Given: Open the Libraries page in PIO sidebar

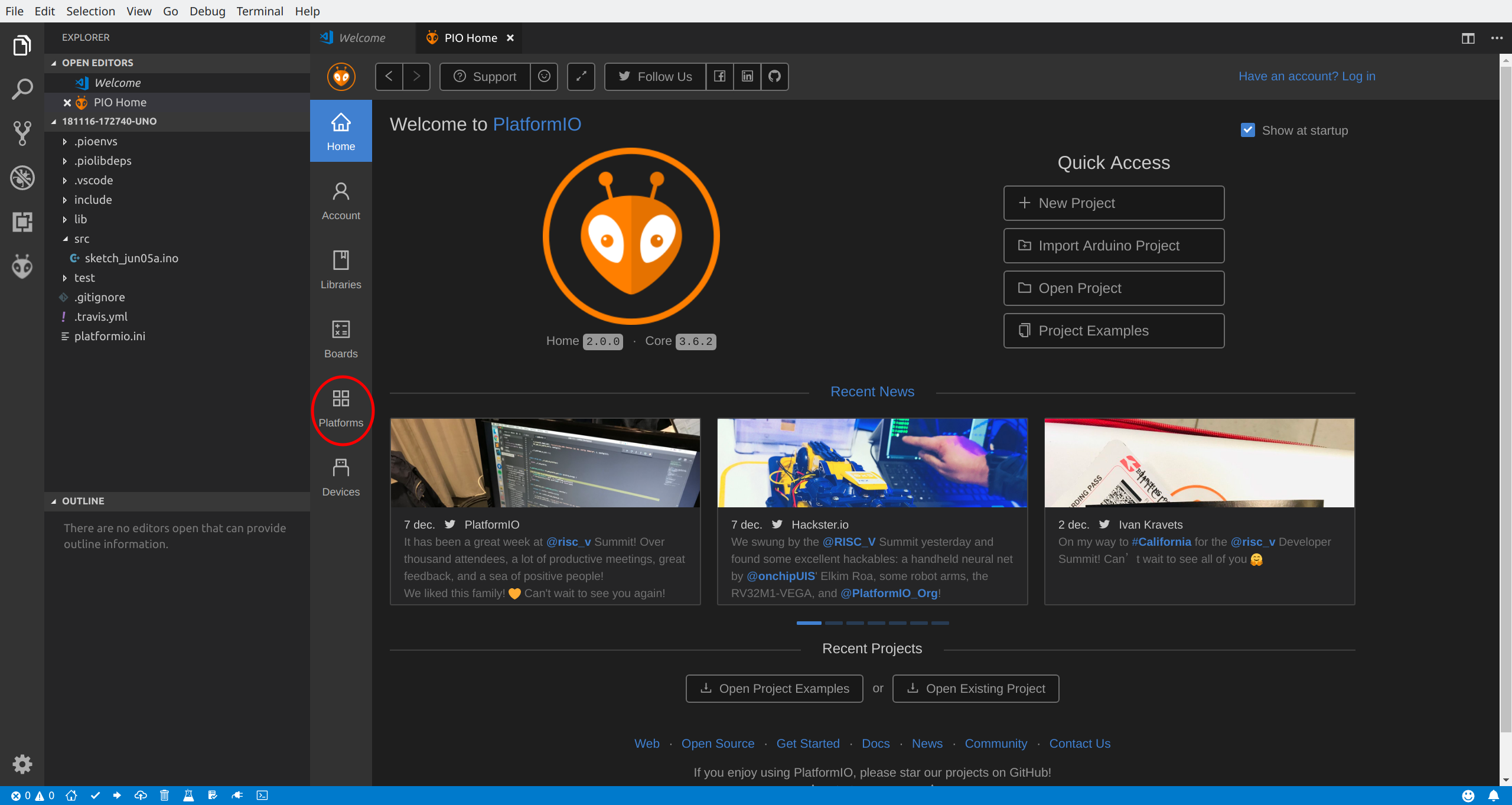Looking at the screenshot, I should click(x=341, y=270).
